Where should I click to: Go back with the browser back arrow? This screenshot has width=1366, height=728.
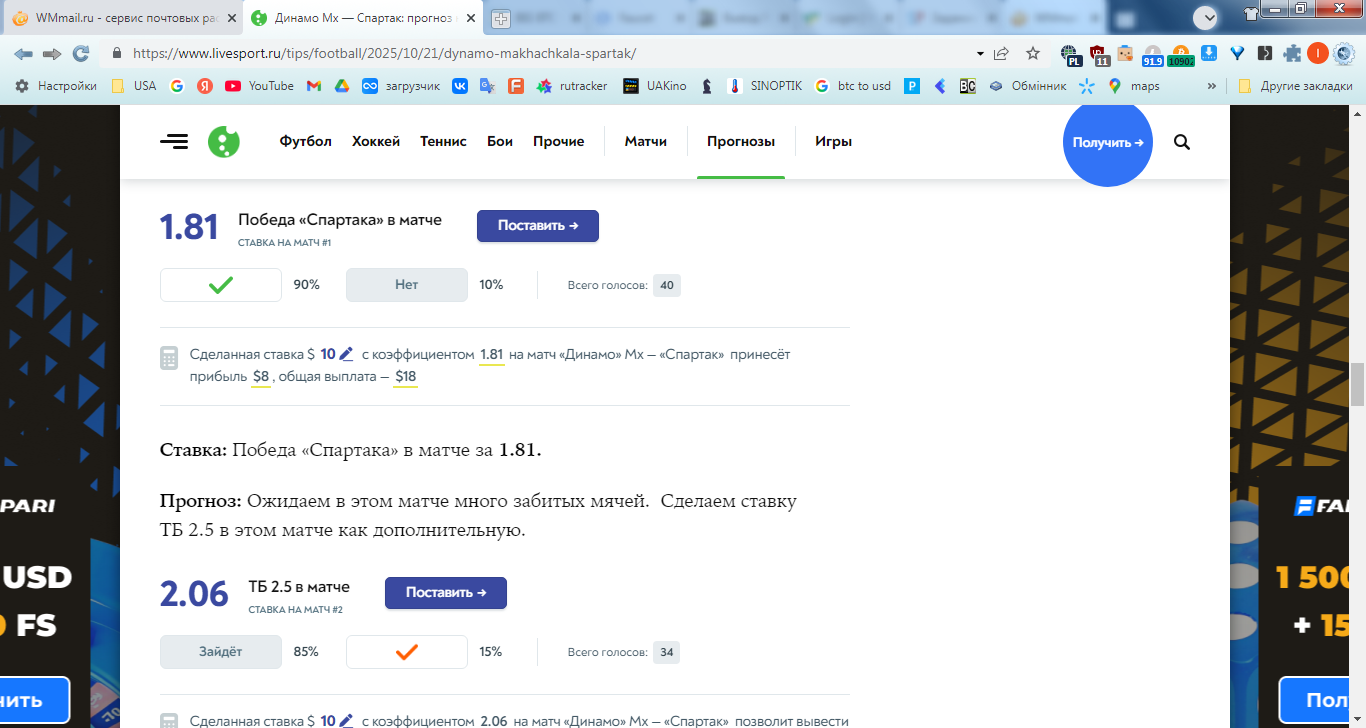point(22,54)
